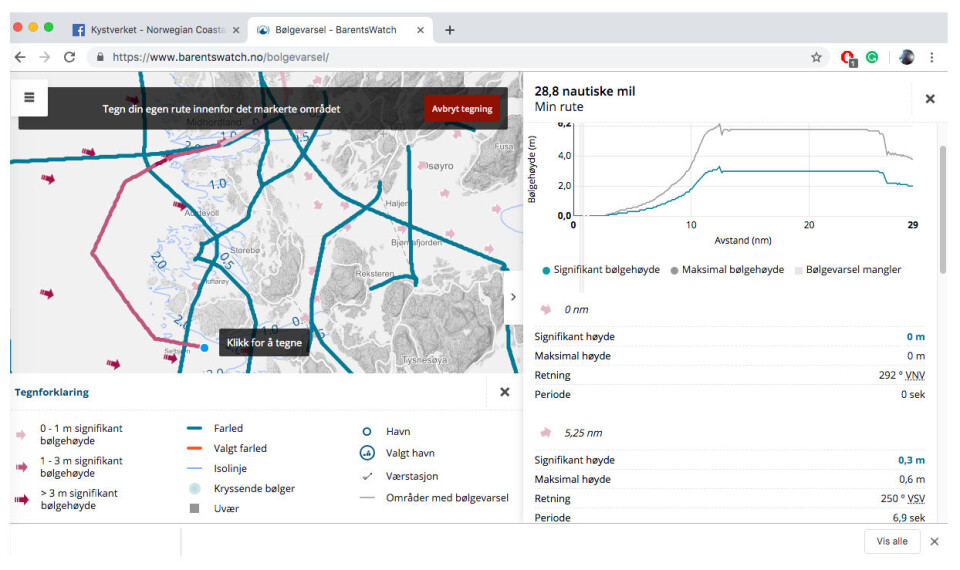
Task: Click the Valgt farled orange line swatch
Action: click(x=194, y=448)
